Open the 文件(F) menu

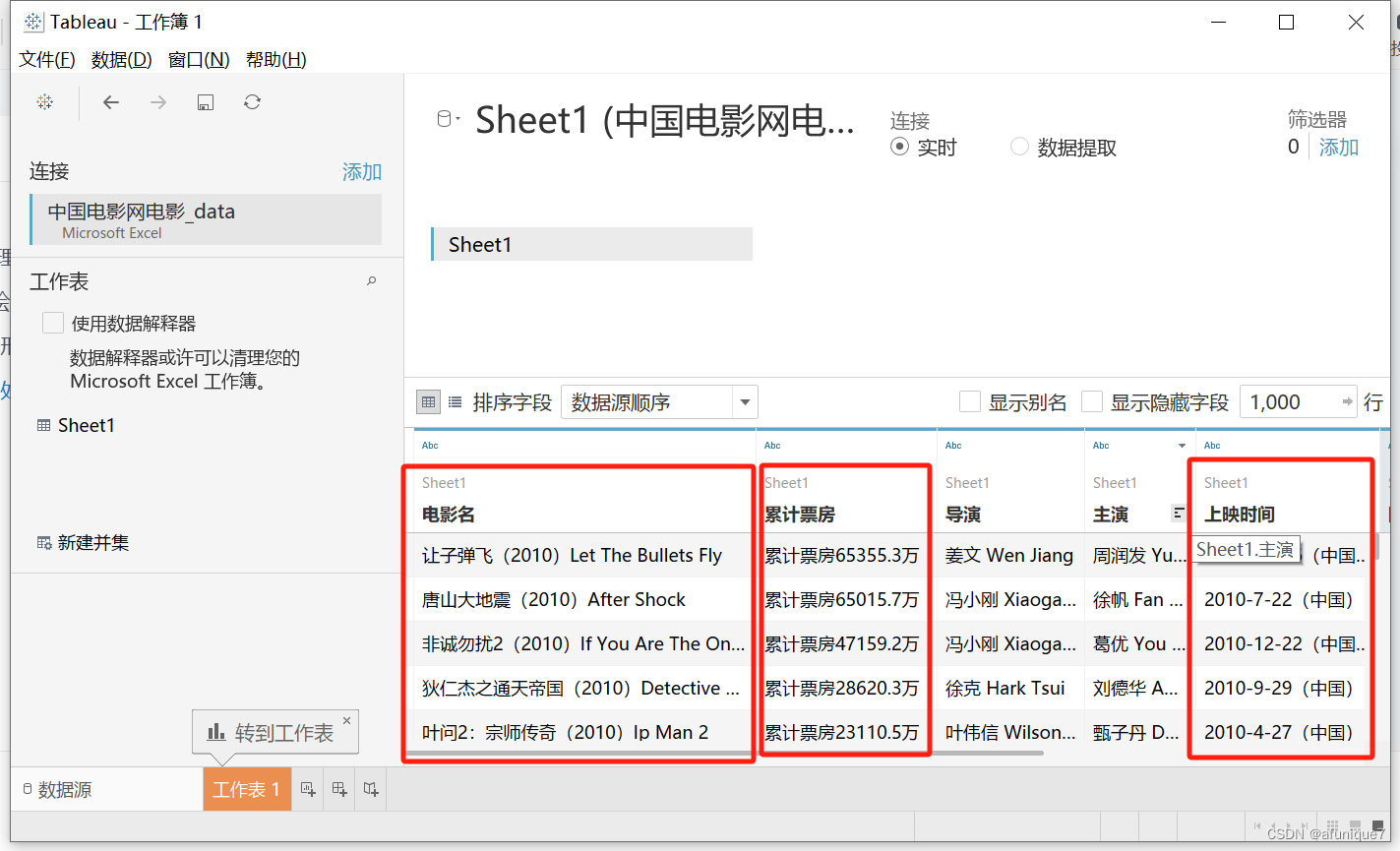[x=47, y=60]
